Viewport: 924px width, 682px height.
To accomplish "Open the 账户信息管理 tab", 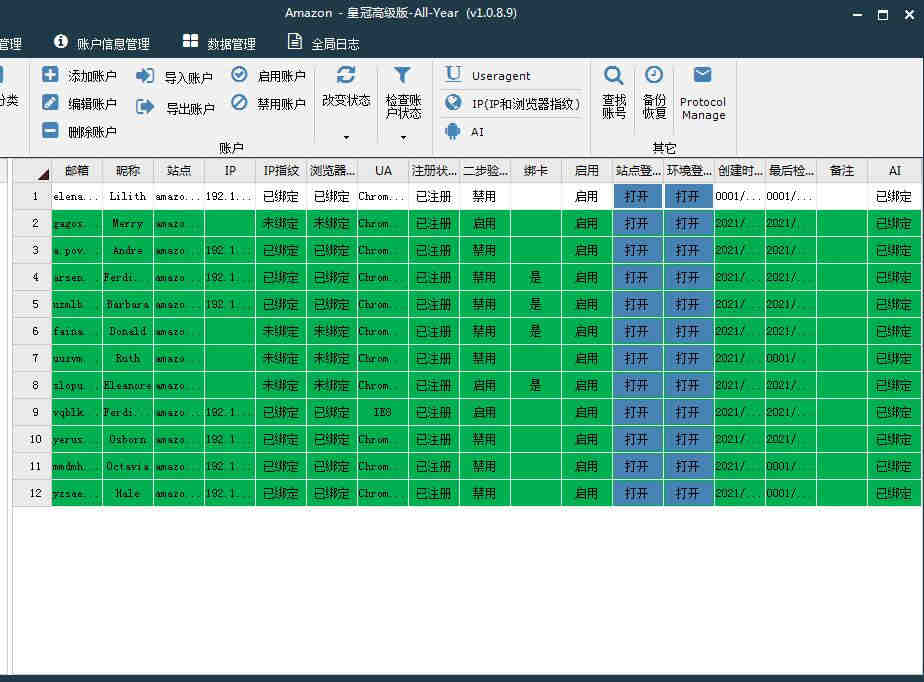I will [102, 42].
